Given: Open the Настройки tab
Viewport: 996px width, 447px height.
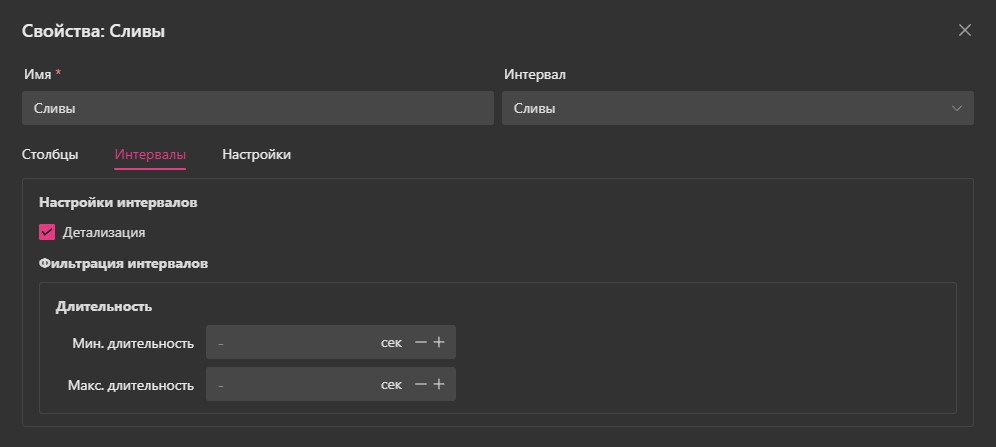Looking at the screenshot, I should 256,155.
